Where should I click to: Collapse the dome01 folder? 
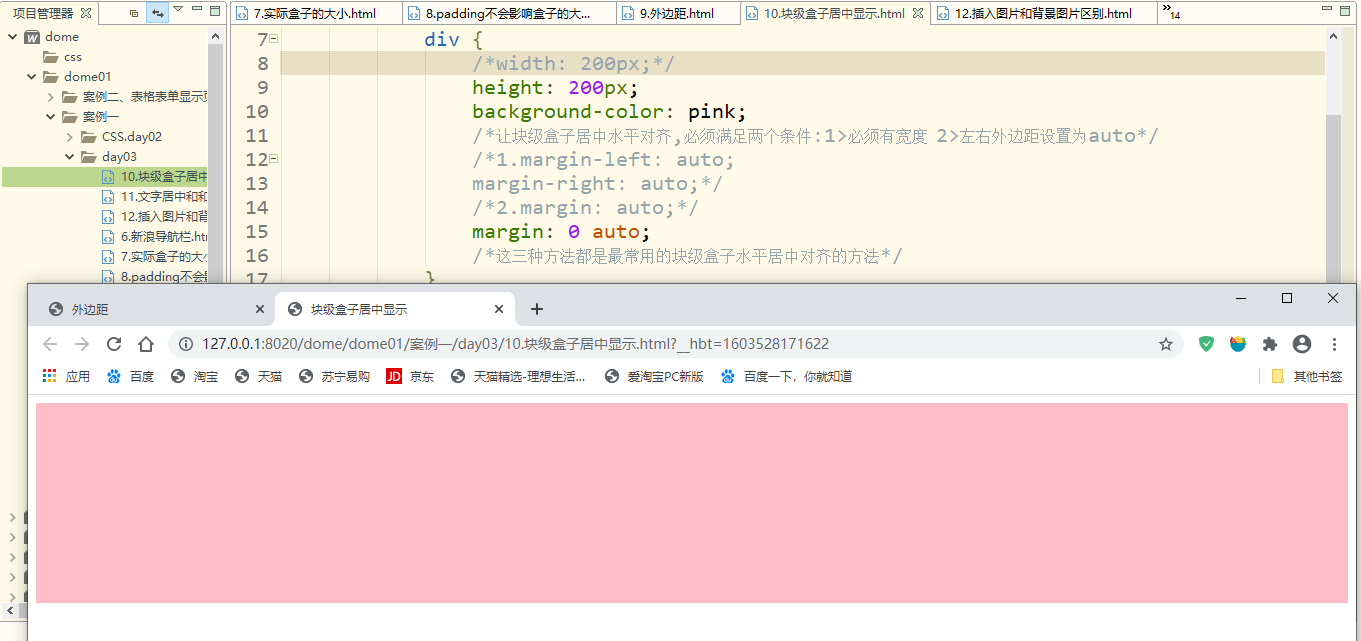(x=31, y=77)
